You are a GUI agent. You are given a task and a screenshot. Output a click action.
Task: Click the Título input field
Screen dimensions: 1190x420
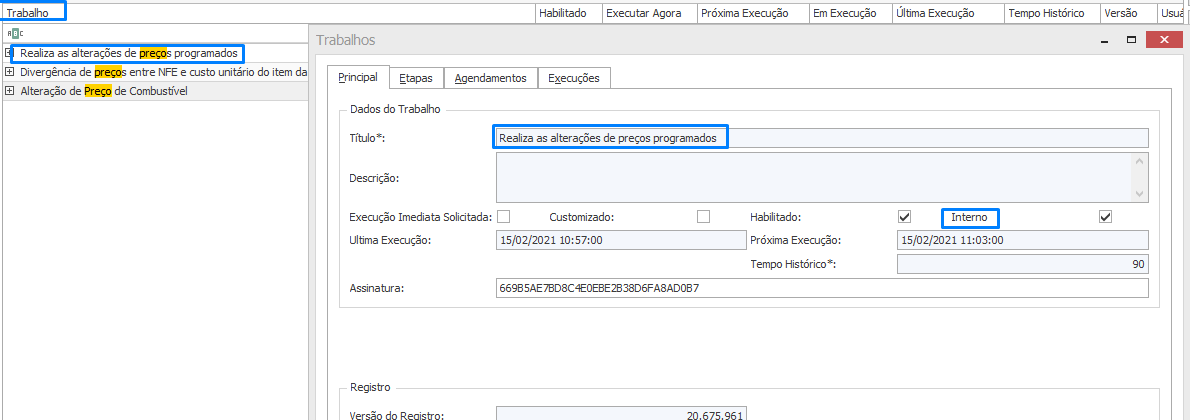822,137
